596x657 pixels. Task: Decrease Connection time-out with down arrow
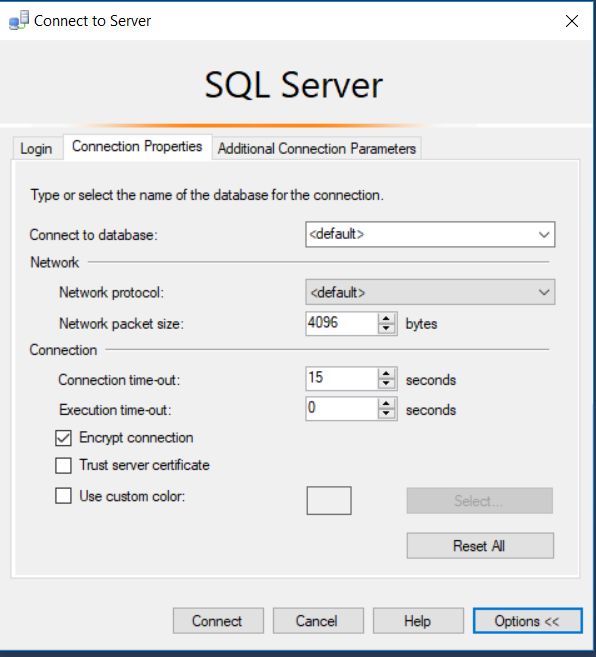(386, 384)
